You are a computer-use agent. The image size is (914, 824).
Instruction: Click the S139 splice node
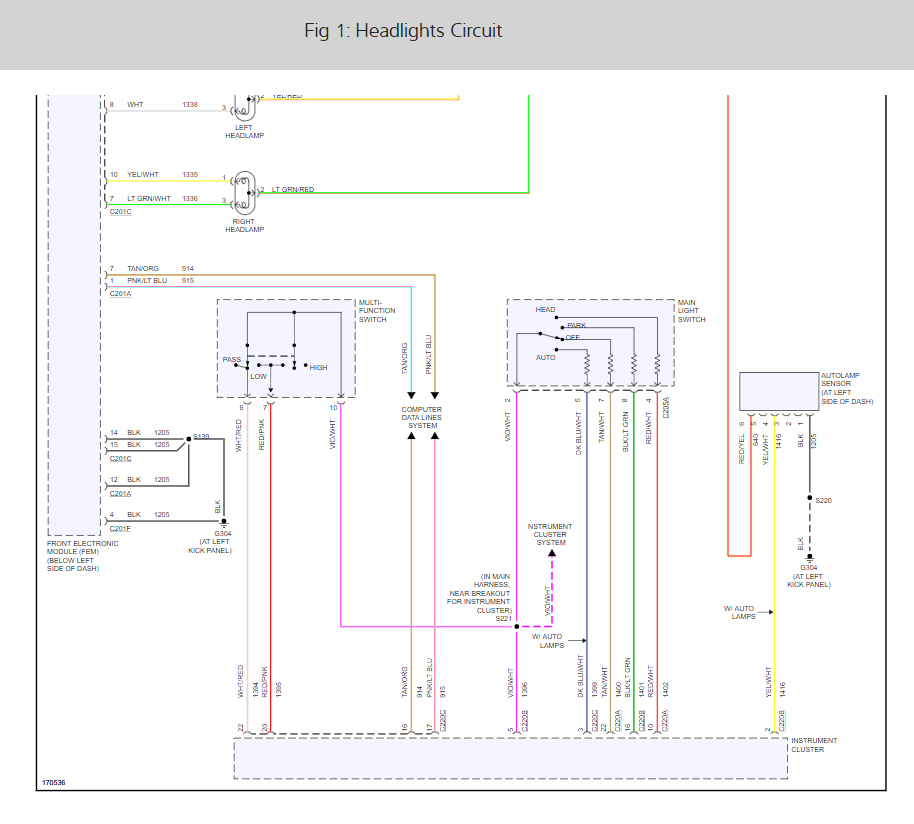(x=189, y=438)
